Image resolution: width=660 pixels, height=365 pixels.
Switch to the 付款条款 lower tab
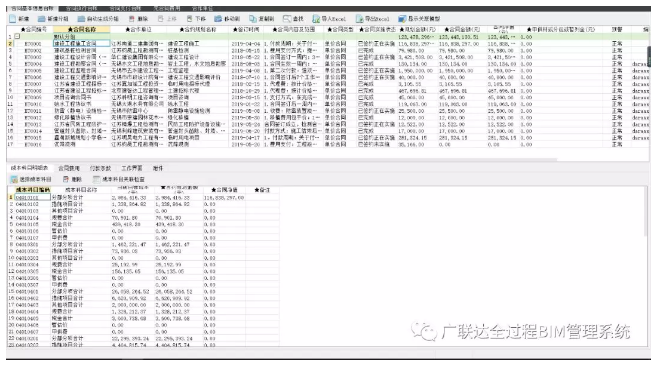click(x=101, y=168)
